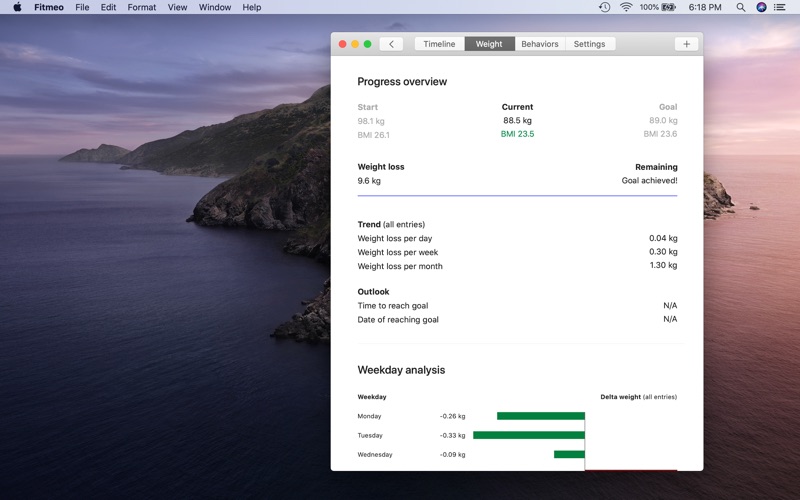Image resolution: width=800 pixels, height=500 pixels.
Task: Click the green BMI 23.5 value
Action: (517, 134)
